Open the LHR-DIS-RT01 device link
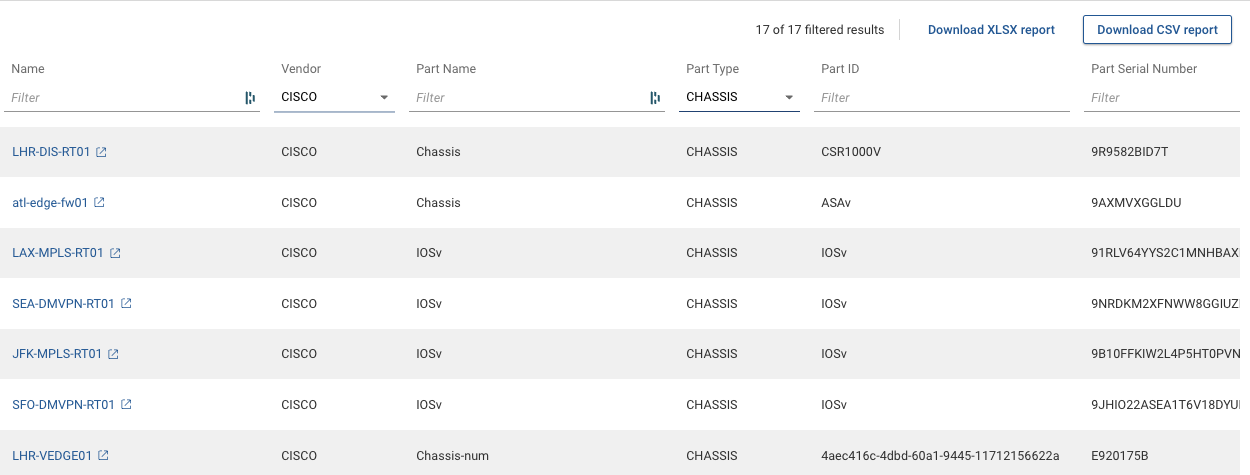 coord(51,152)
